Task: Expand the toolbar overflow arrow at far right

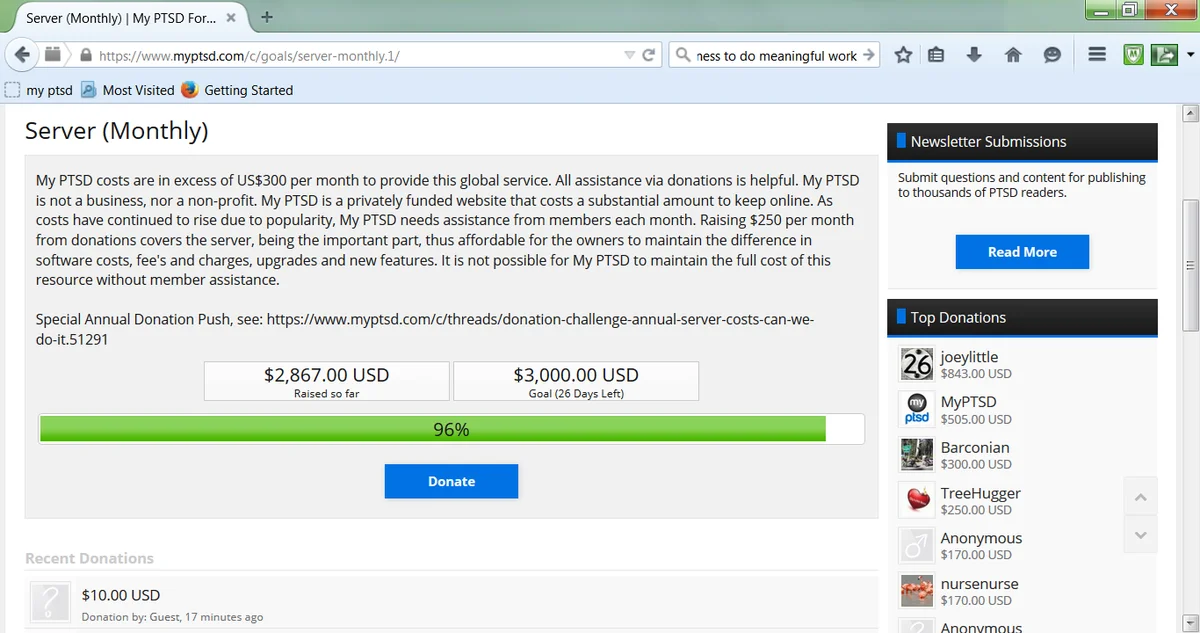Action: [1190, 56]
